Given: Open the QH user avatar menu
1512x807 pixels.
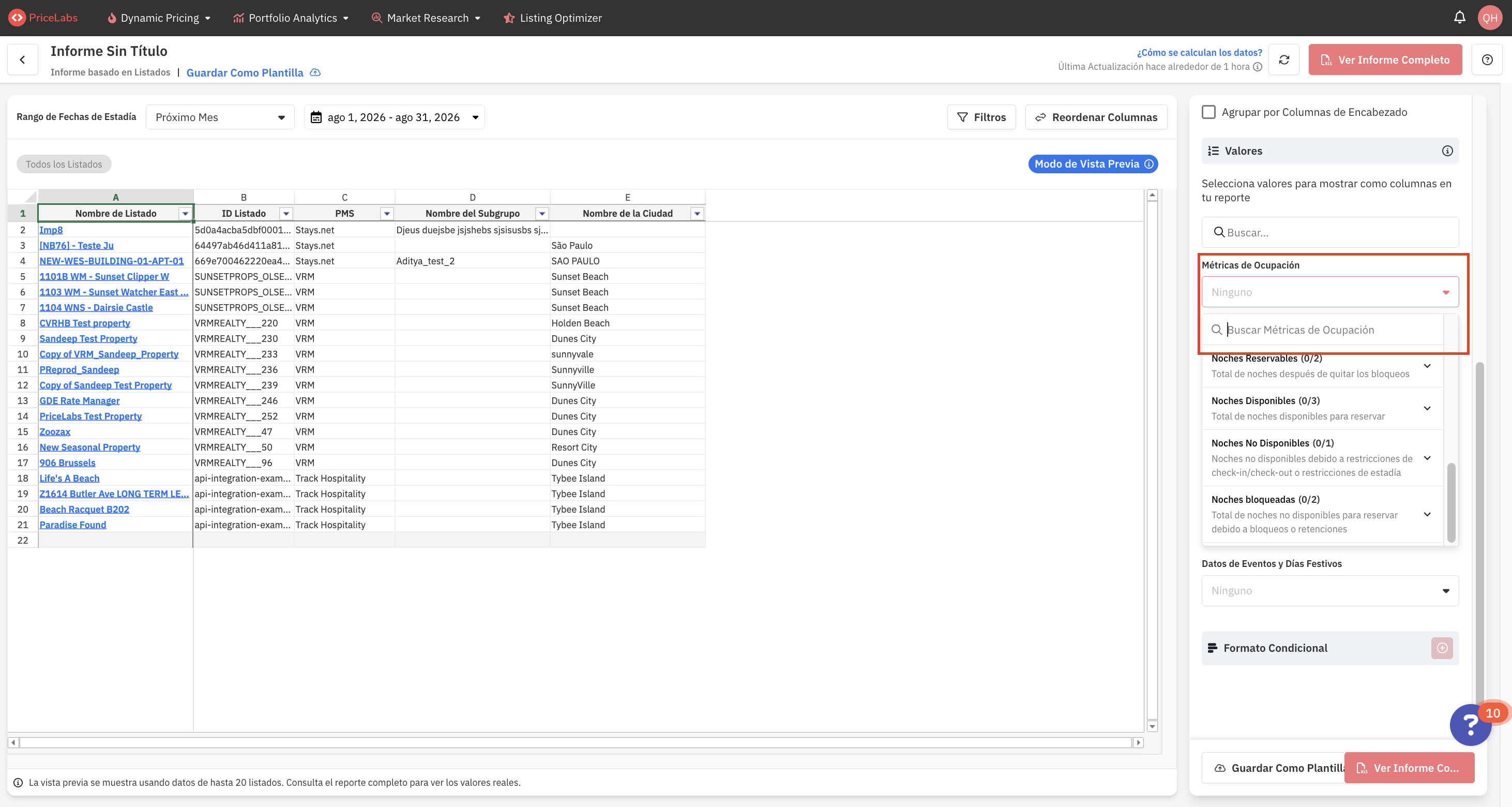Looking at the screenshot, I should click(x=1490, y=18).
